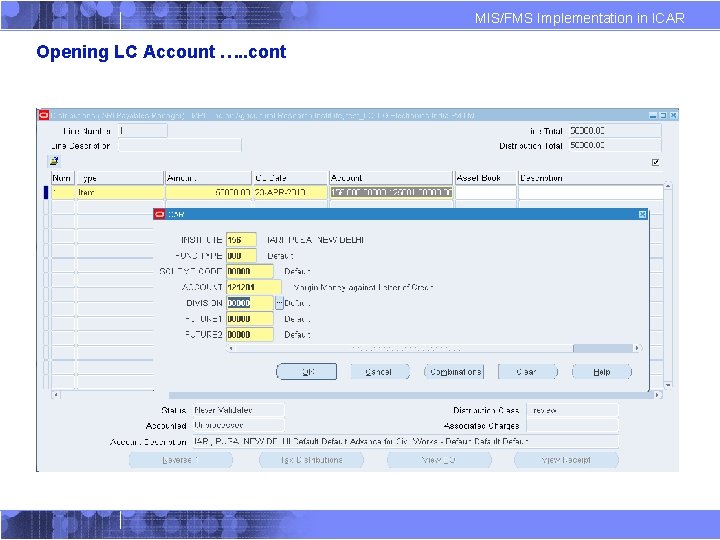Toggle the checkbox above the Description column
The image size is (720, 540).
[x=655, y=162]
